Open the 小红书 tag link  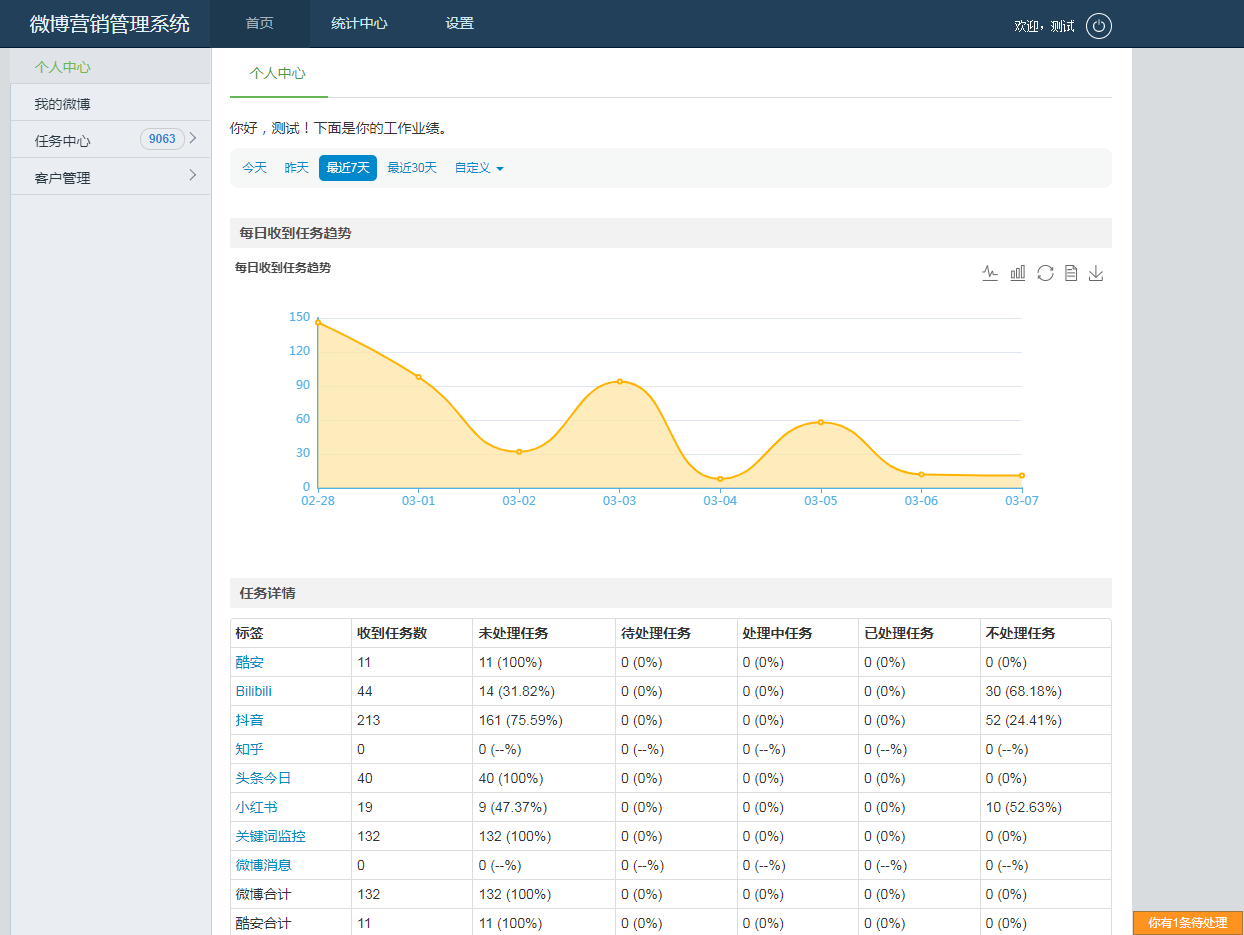tap(257, 807)
